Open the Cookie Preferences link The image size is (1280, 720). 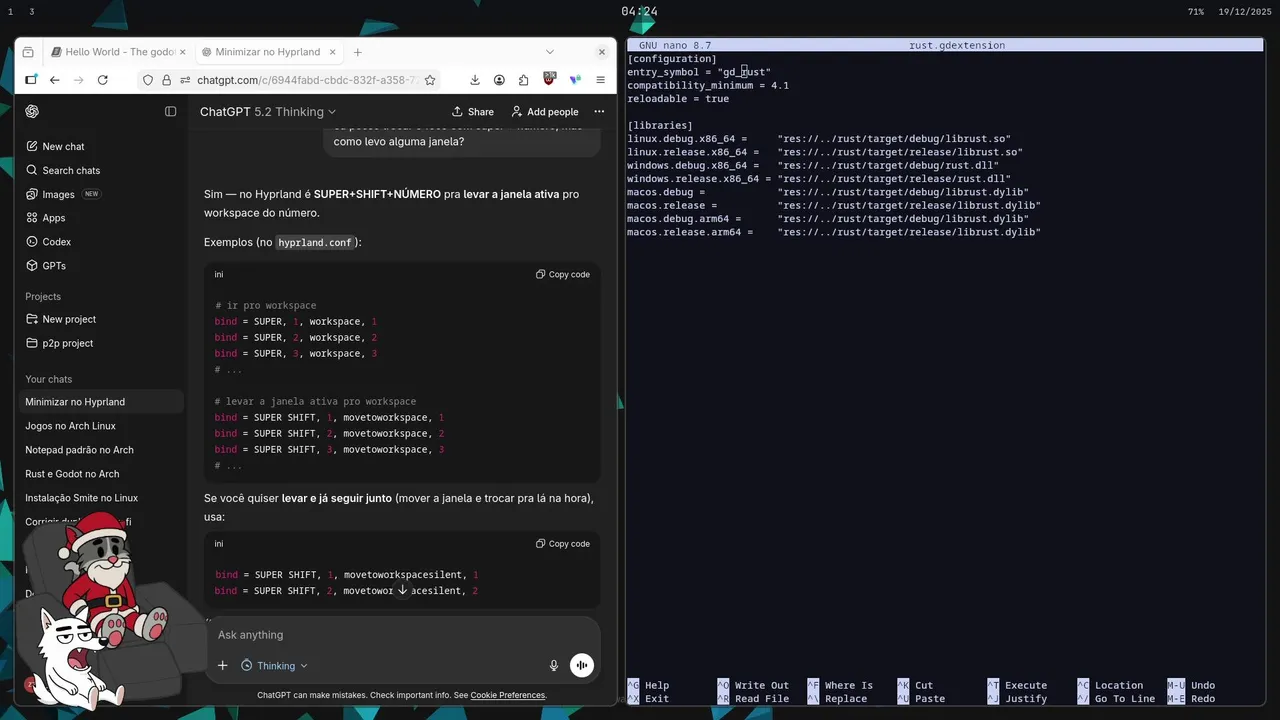click(x=508, y=695)
